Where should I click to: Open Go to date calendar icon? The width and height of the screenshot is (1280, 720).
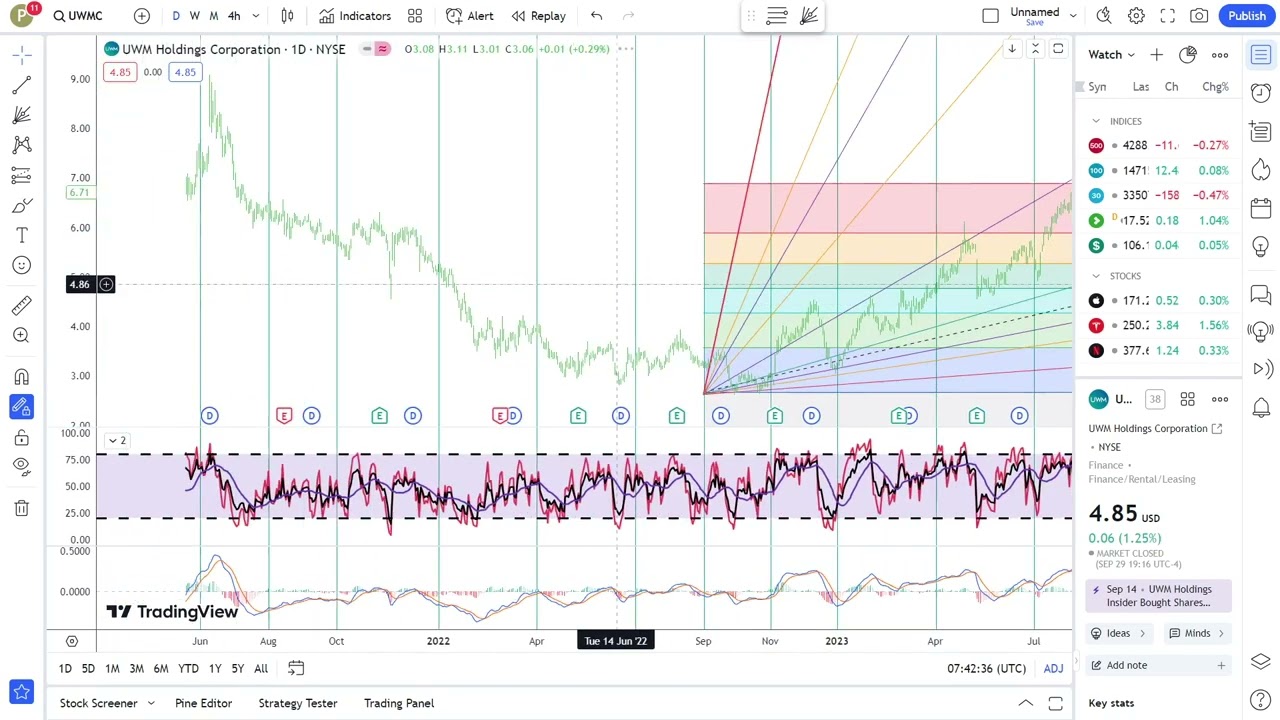point(296,668)
